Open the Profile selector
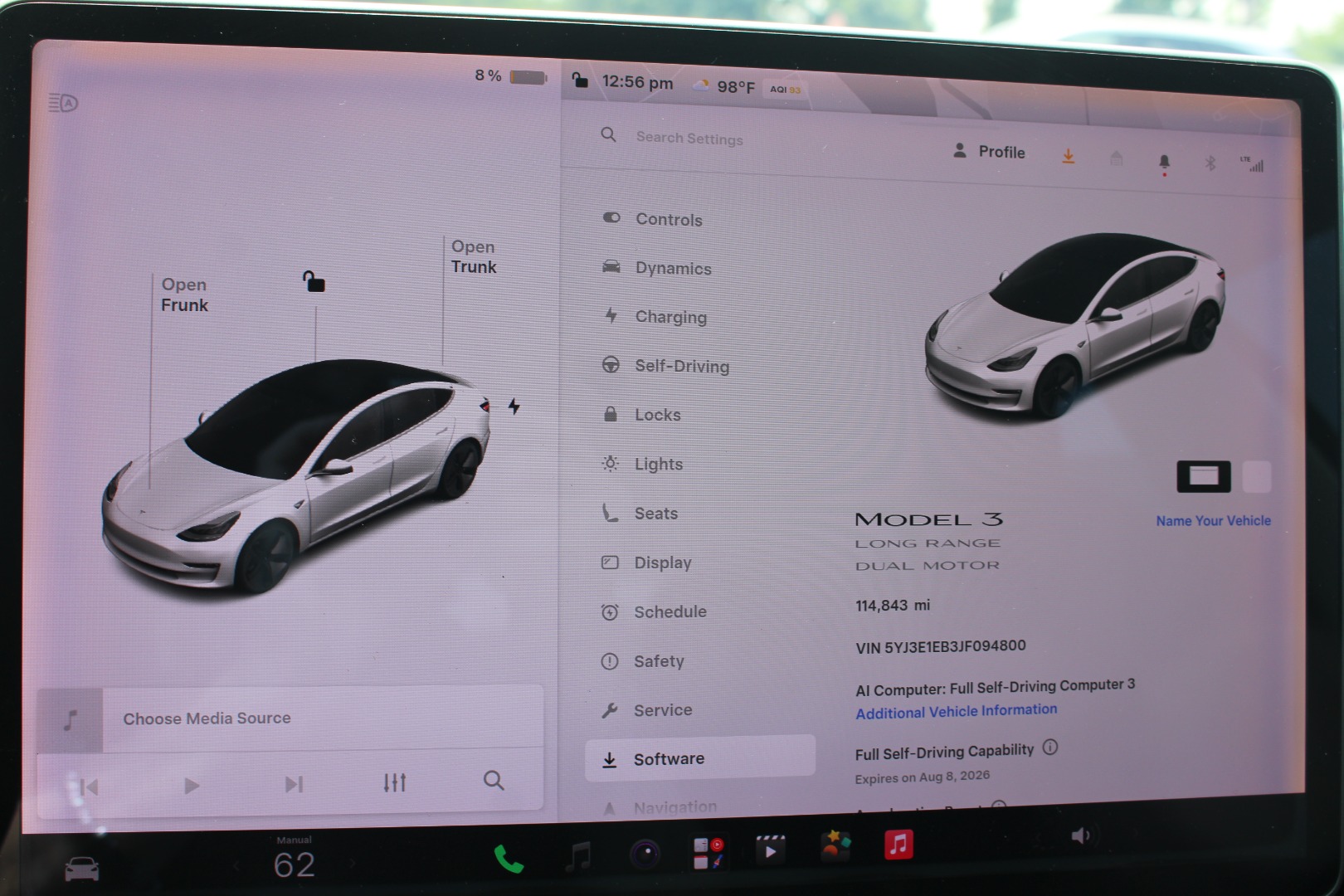The image size is (1344, 896). pyautogui.click(x=989, y=151)
